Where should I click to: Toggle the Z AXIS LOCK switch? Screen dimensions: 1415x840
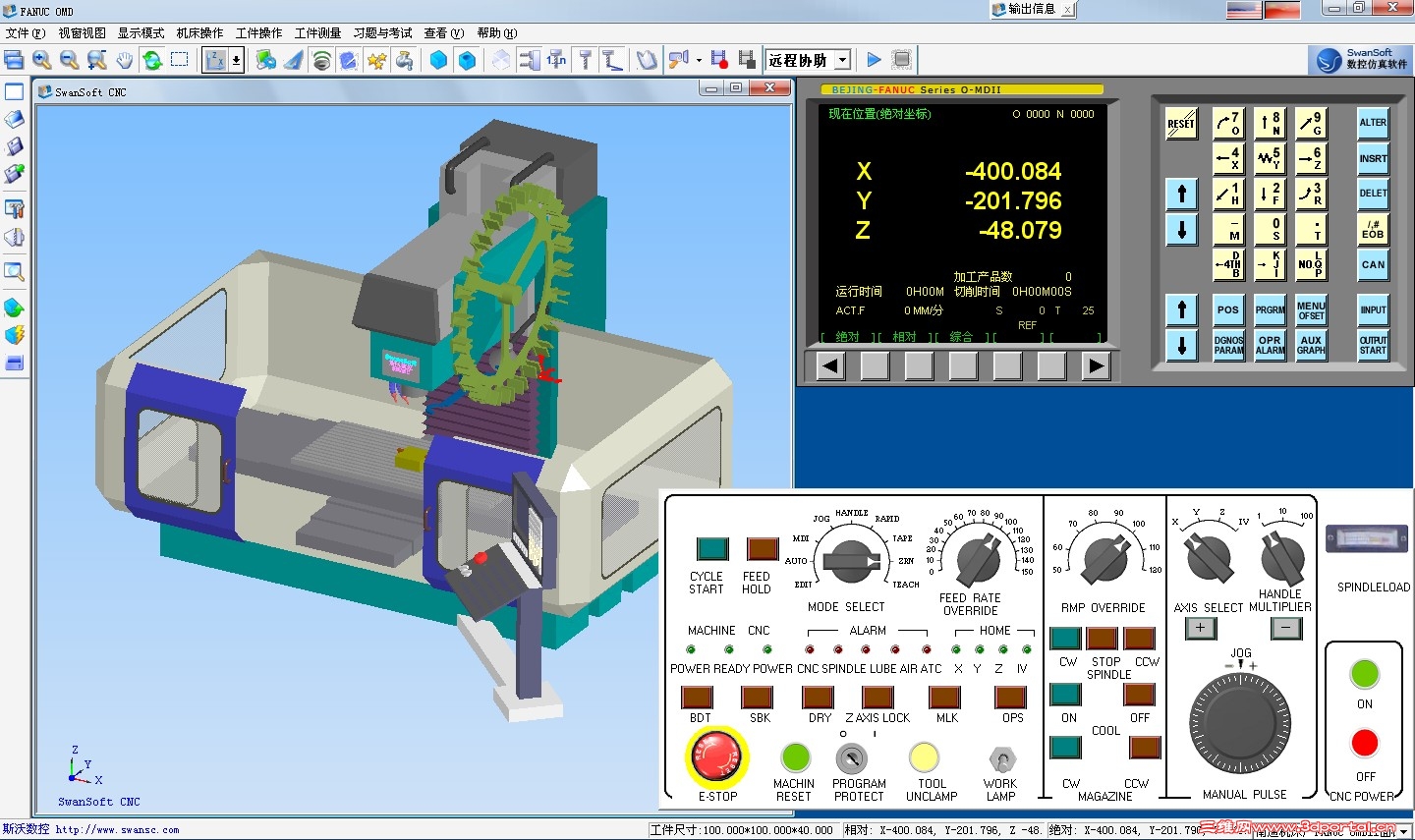[x=877, y=698]
